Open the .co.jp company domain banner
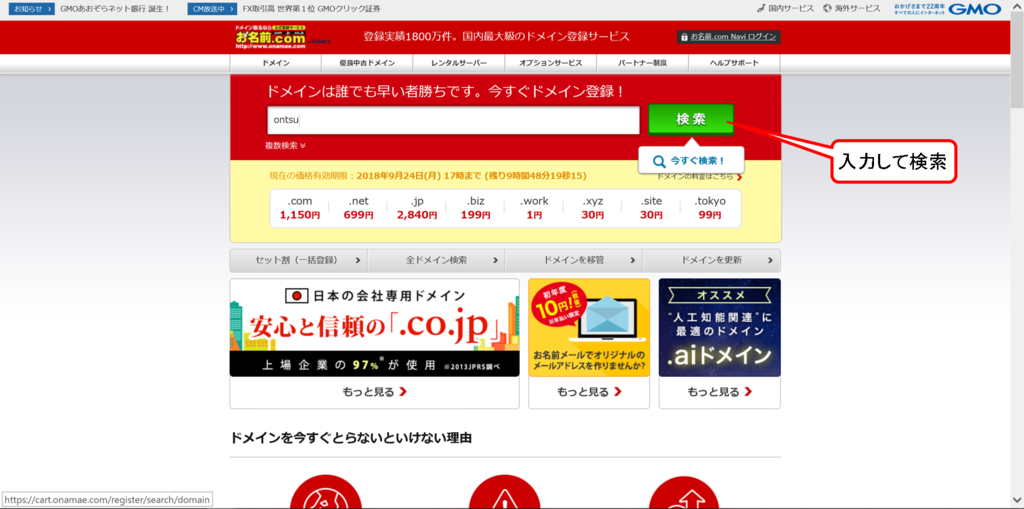The height and width of the screenshot is (509, 1024). pyautogui.click(x=374, y=327)
